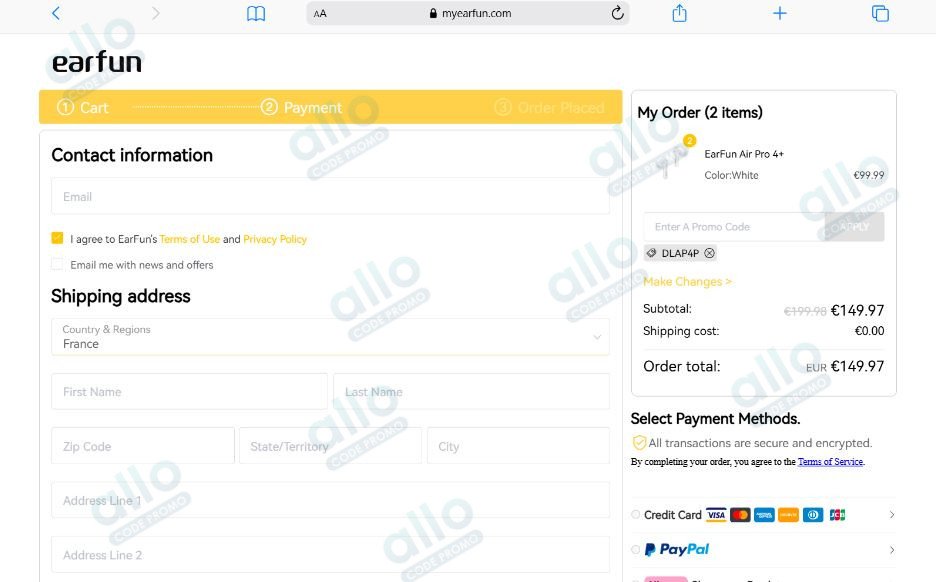Focus the Enter A Promo Code field

tap(734, 227)
